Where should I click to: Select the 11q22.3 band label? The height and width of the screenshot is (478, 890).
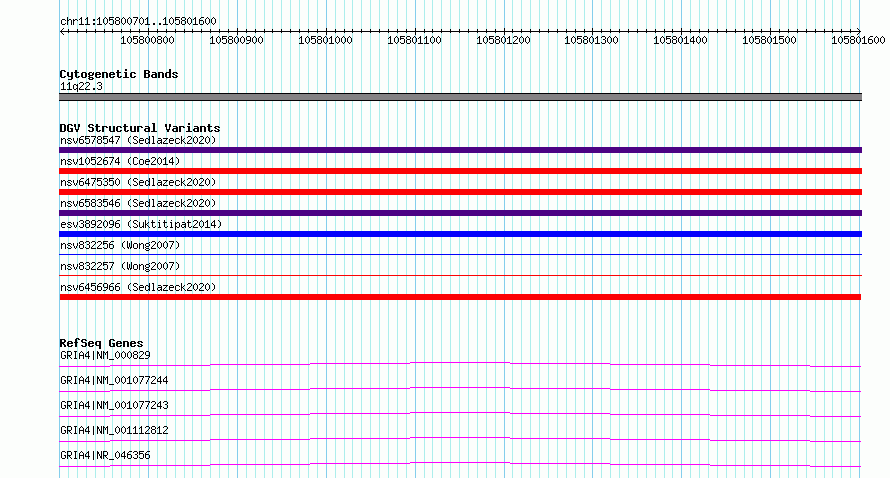coord(81,86)
